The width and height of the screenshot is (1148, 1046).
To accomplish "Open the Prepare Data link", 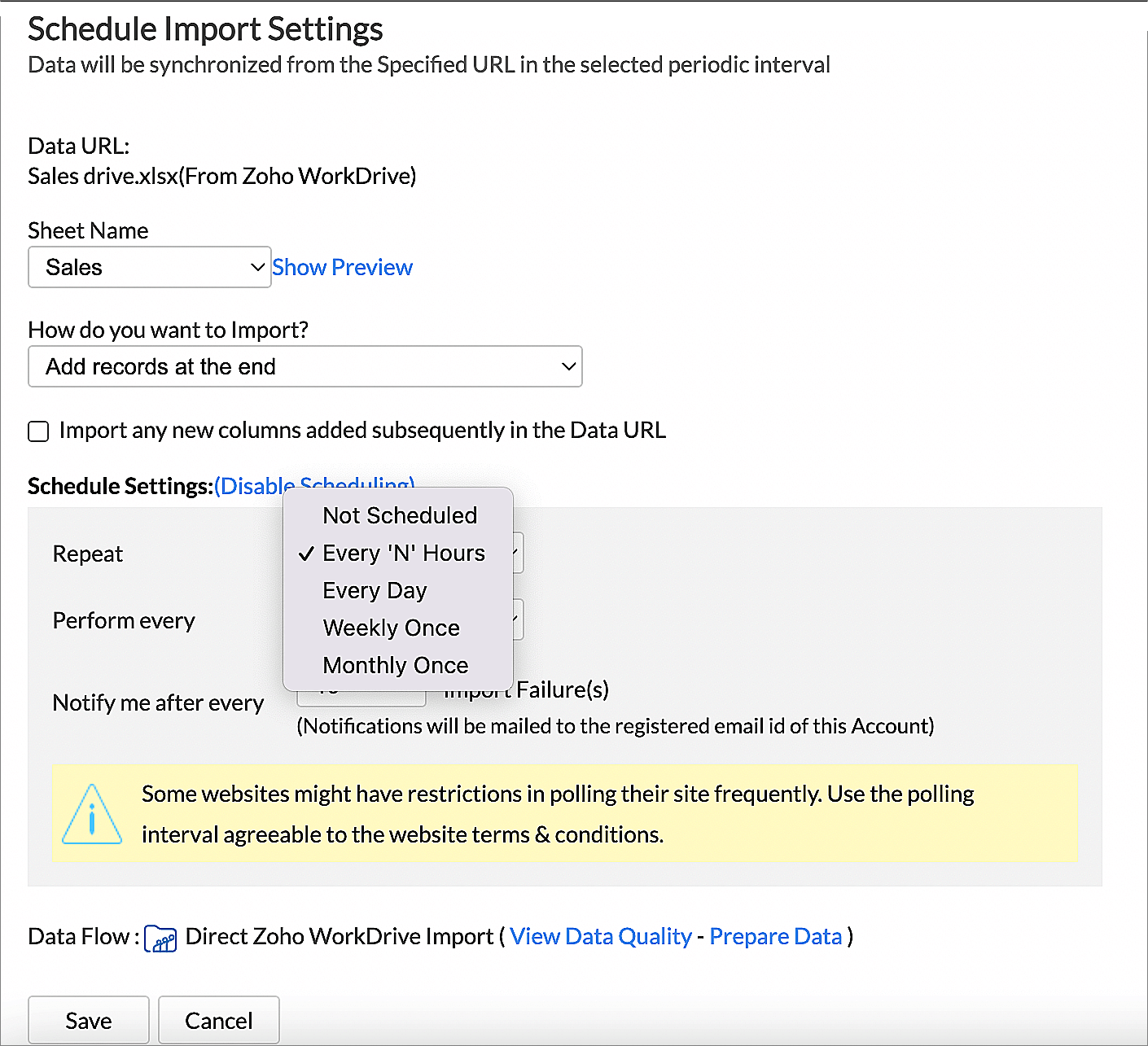I will 775,936.
